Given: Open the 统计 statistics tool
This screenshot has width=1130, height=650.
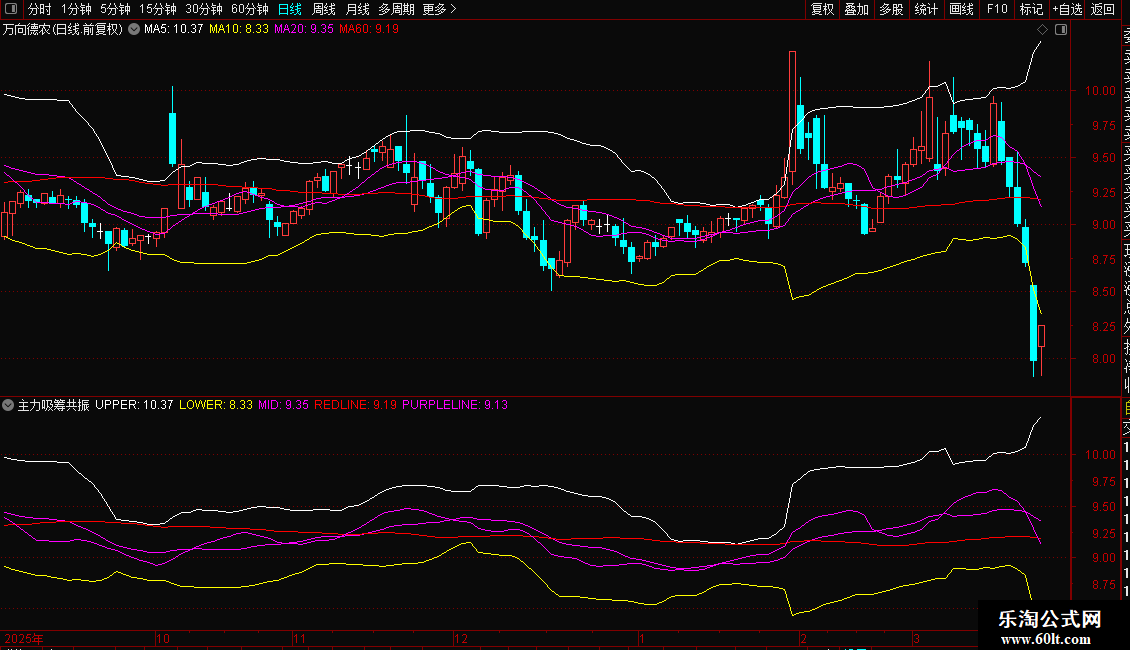Looking at the screenshot, I should (x=926, y=9).
